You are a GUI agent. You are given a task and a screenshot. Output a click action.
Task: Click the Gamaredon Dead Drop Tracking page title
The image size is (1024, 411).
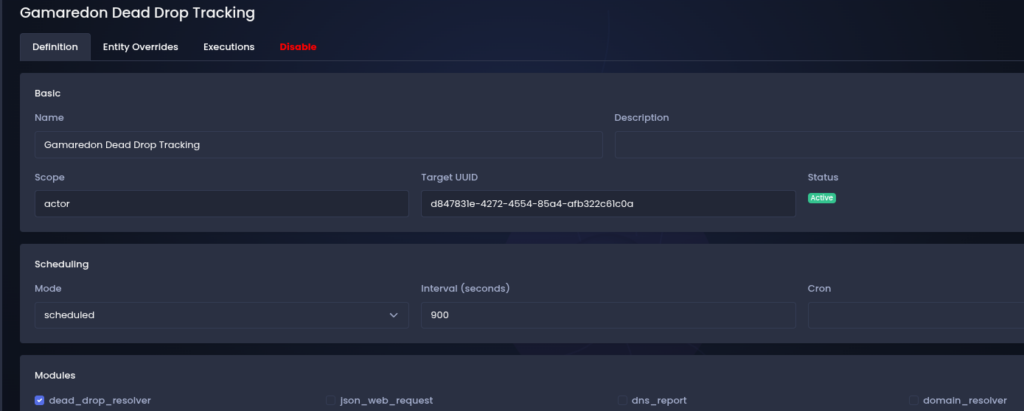[137, 13]
